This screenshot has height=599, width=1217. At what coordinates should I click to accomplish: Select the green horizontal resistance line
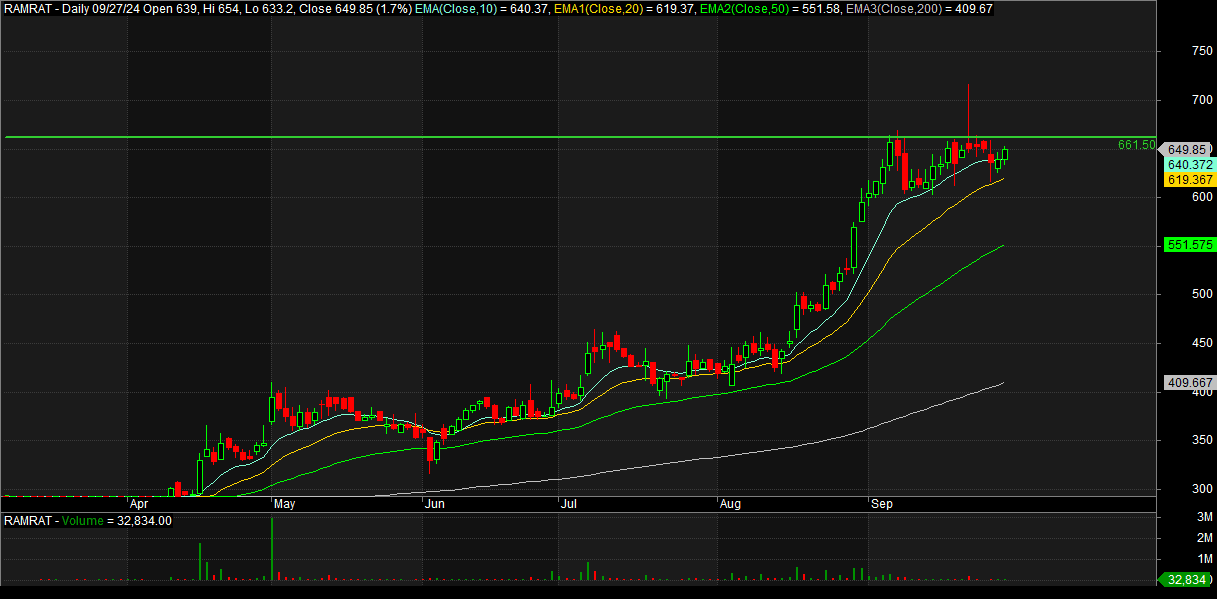click(580, 137)
